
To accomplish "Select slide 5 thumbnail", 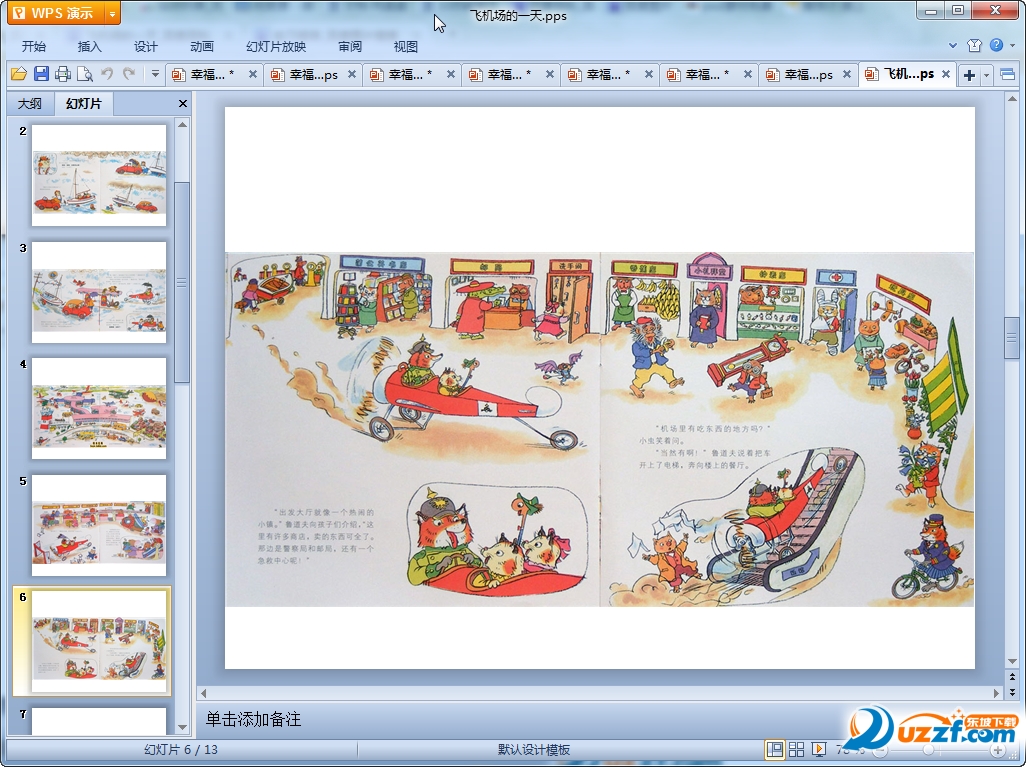I will [x=99, y=525].
